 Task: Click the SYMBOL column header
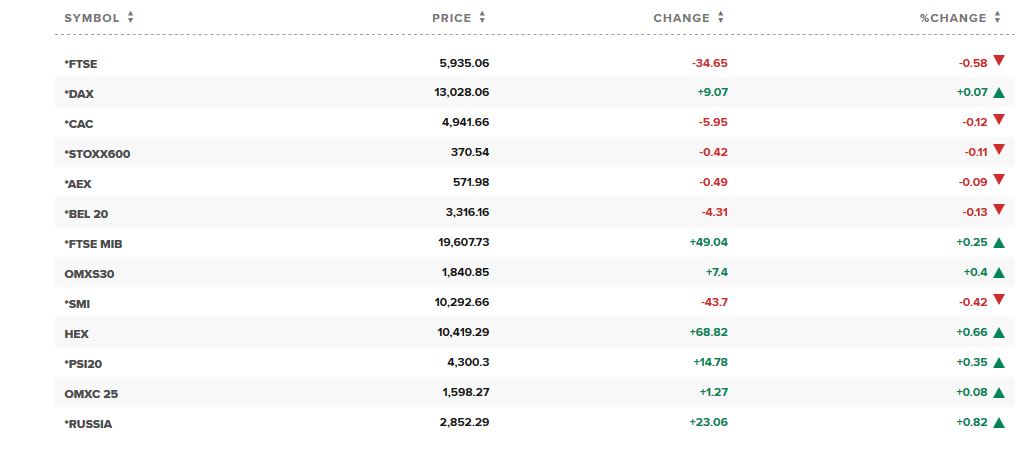click(92, 18)
